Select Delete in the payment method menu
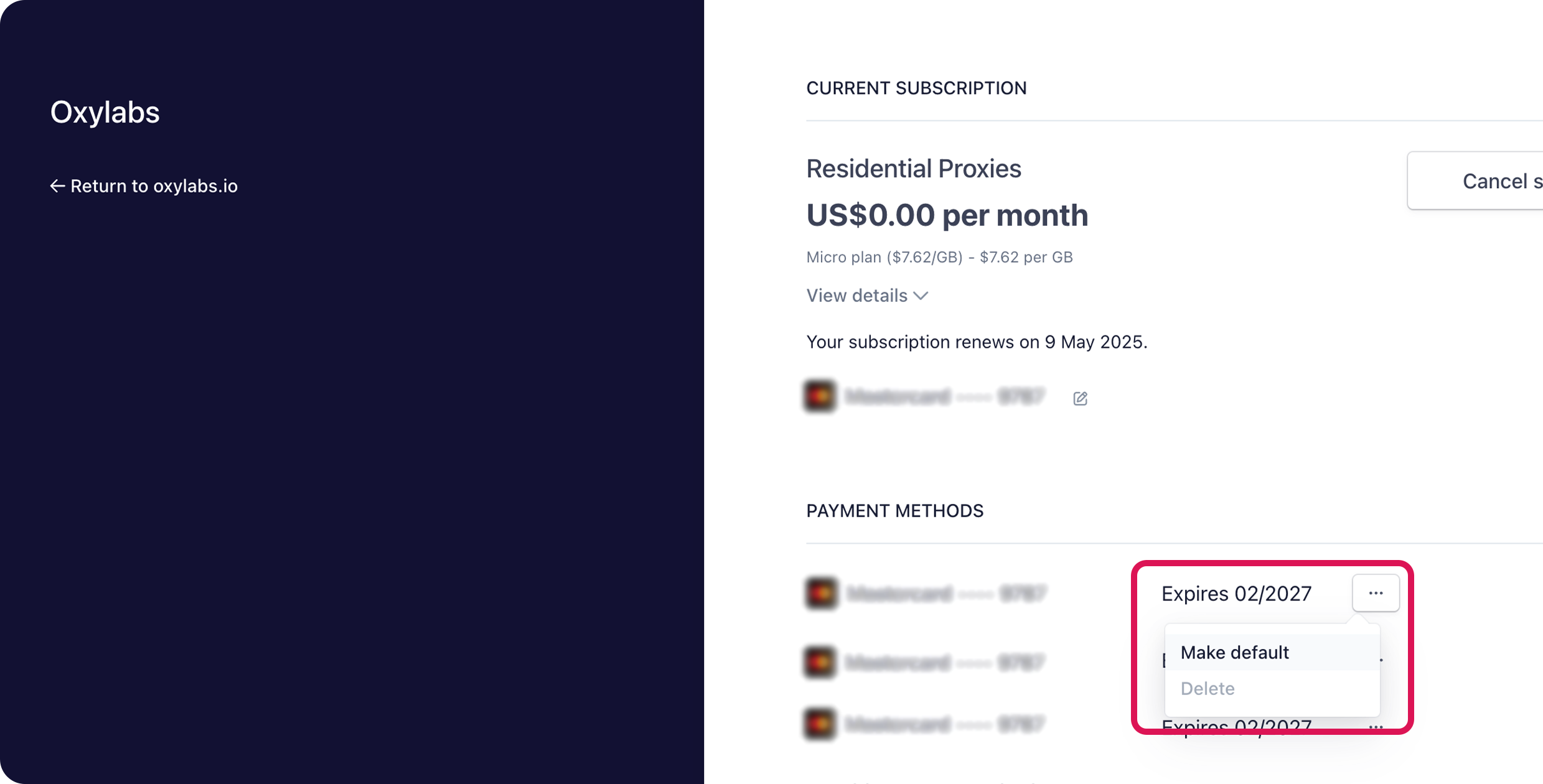The height and width of the screenshot is (784, 1543). [x=1208, y=689]
